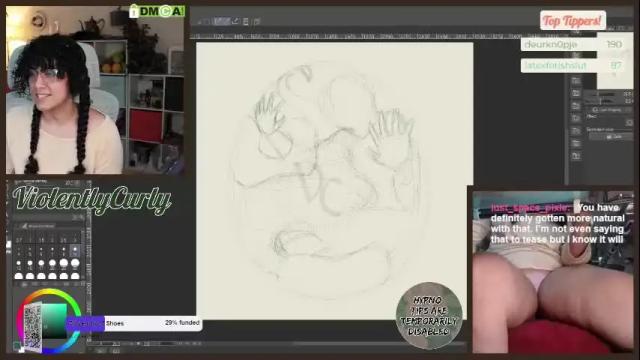Click the highlighted button in the top command bar

coord(222,21)
